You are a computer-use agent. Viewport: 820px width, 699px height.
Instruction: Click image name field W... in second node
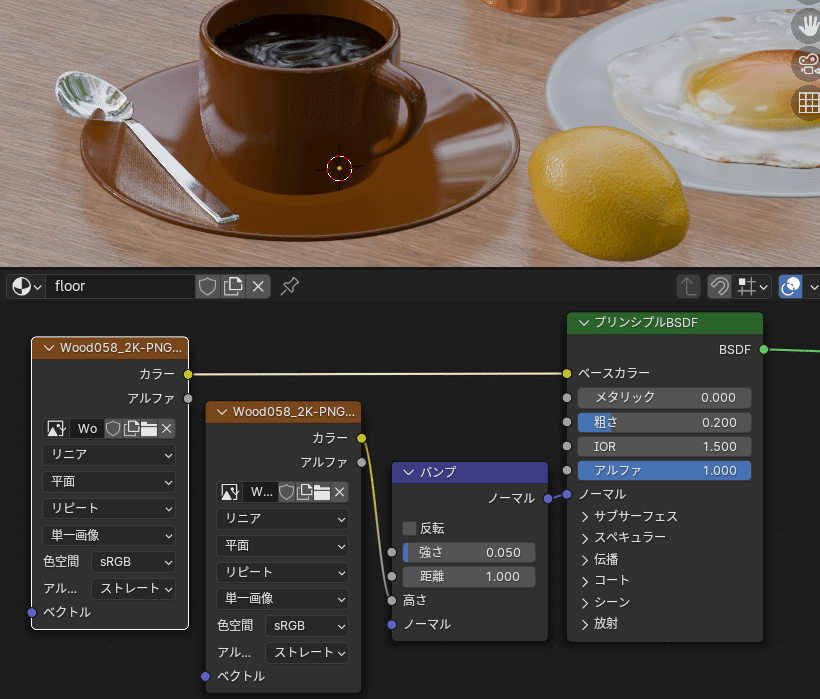pos(261,492)
